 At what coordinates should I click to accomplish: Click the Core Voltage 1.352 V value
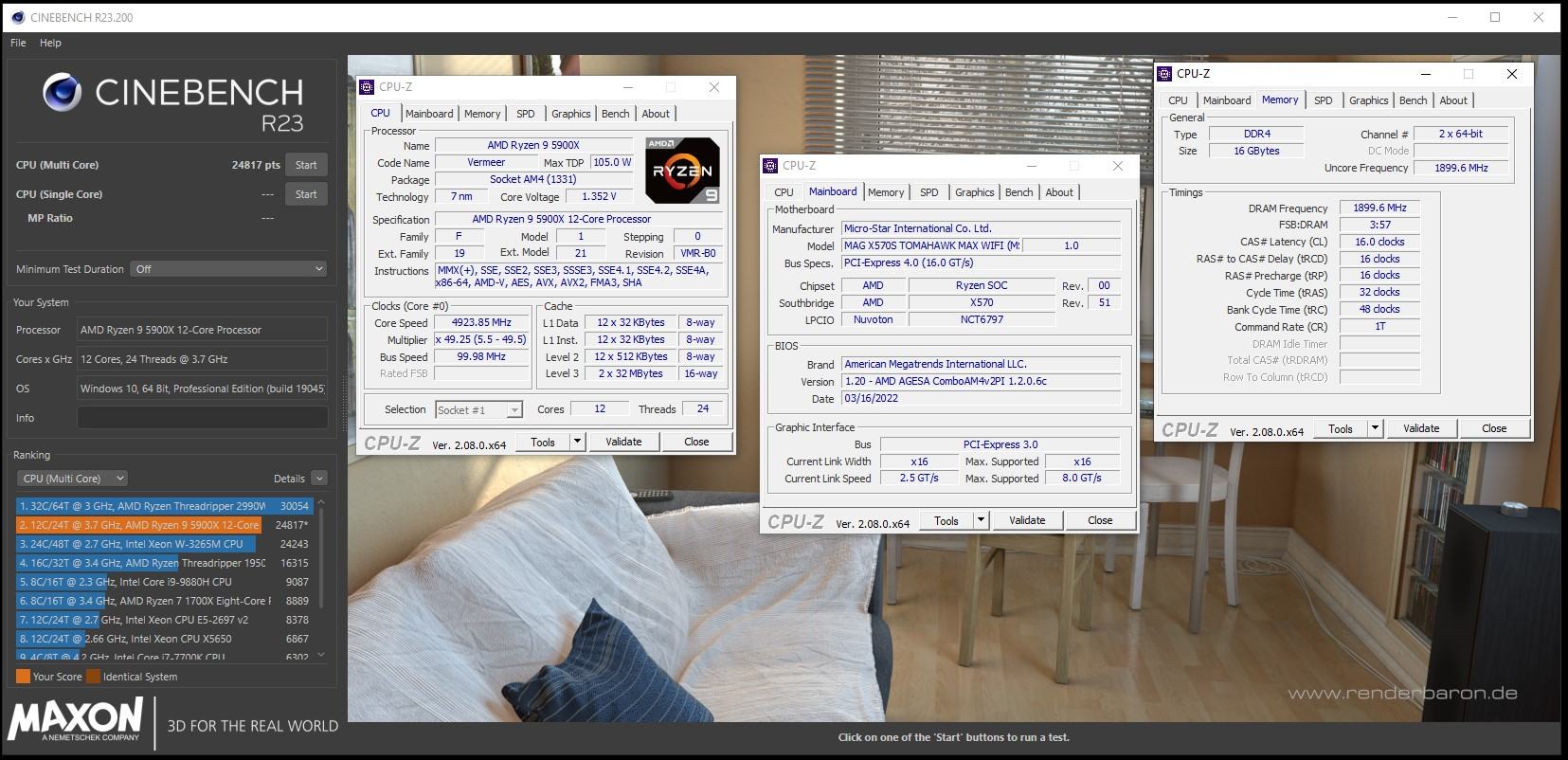coord(599,196)
